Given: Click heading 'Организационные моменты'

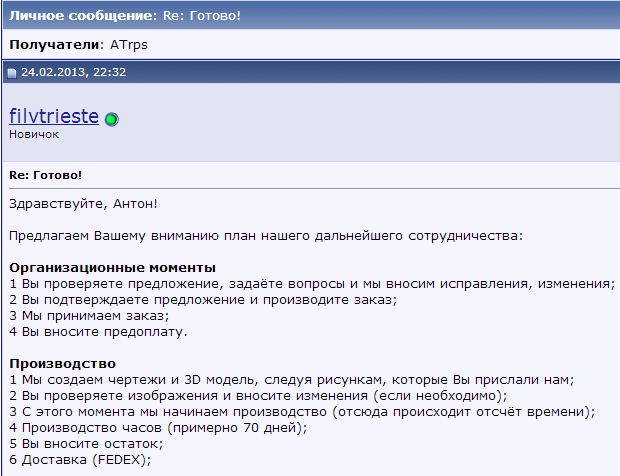Looking at the screenshot, I should [112, 268].
